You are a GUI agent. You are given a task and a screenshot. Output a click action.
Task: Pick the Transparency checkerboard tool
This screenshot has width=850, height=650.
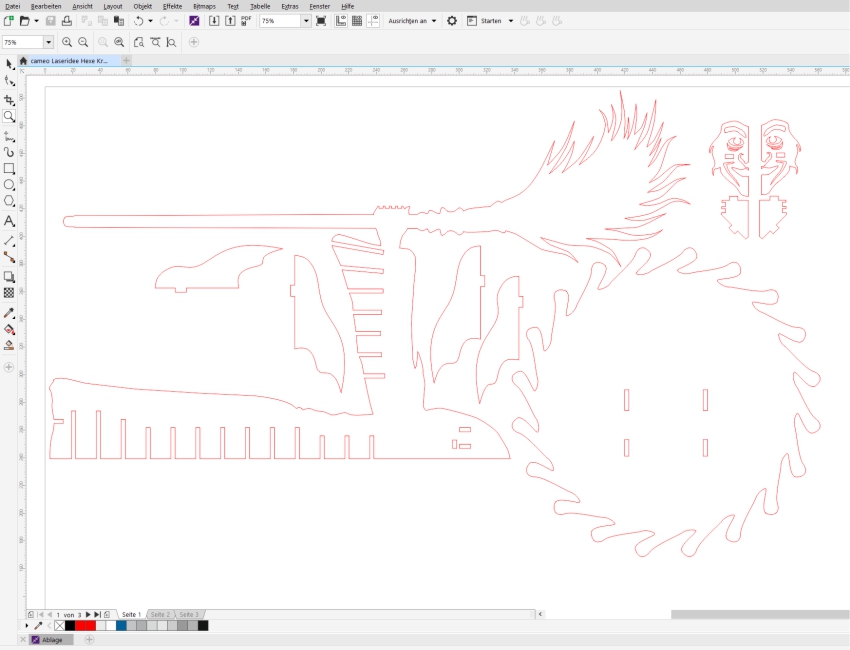pyautogui.click(x=9, y=293)
